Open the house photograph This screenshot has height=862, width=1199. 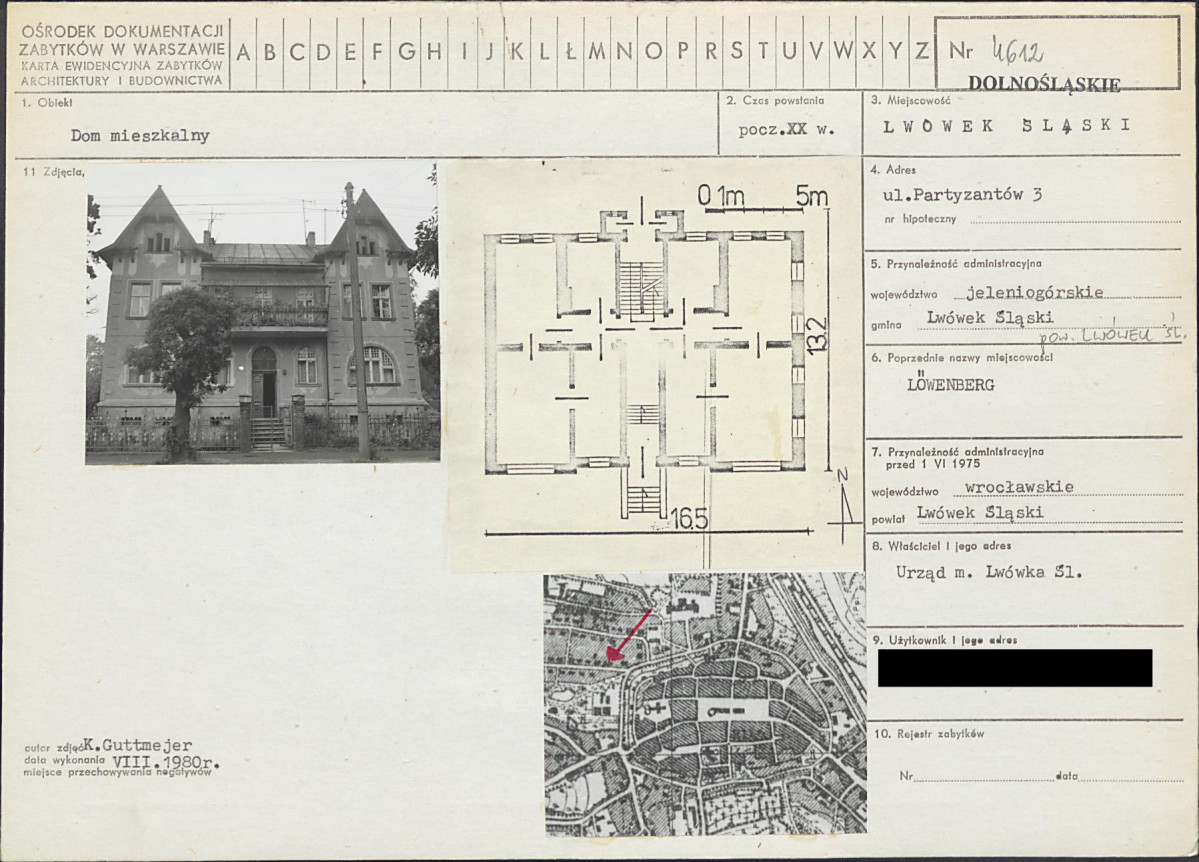point(262,313)
